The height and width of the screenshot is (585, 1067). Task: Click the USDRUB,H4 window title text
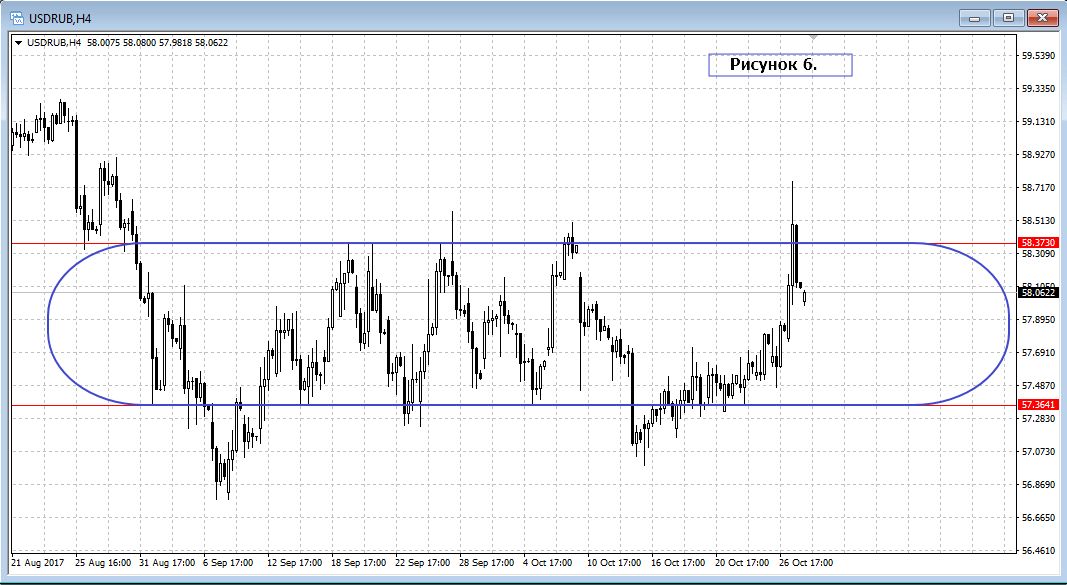59,16
